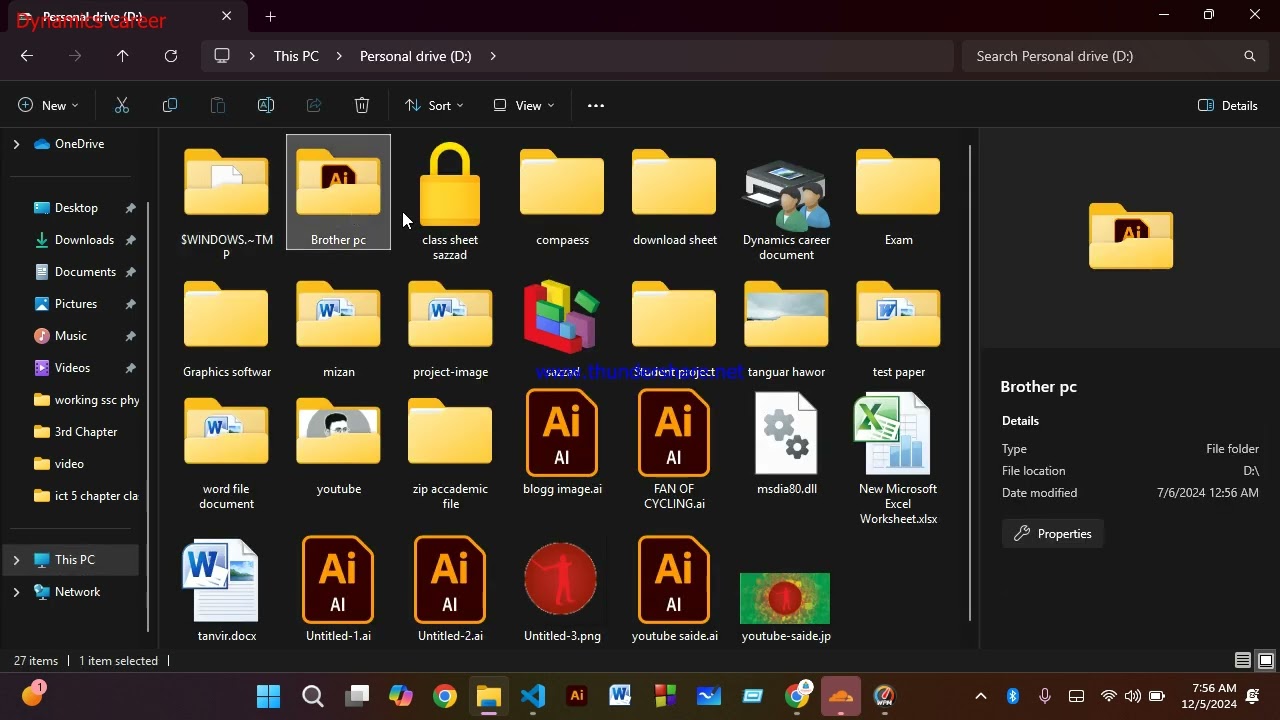
Task: Cut the selected item with scissors icon
Action: [122, 105]
